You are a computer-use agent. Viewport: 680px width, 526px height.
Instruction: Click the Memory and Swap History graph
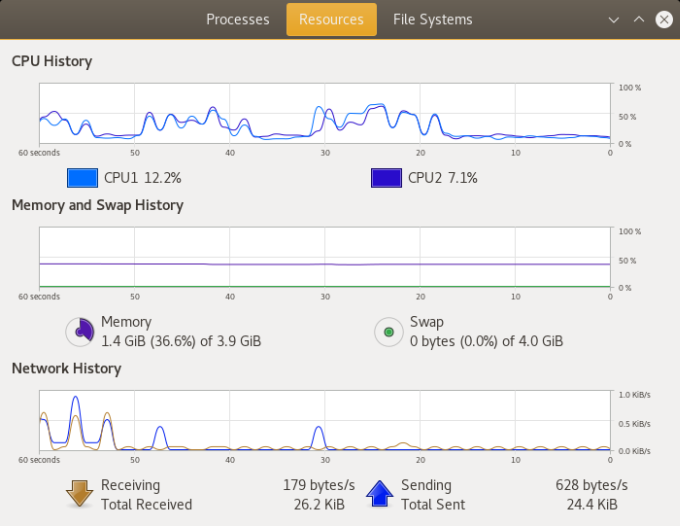(325, 258)
